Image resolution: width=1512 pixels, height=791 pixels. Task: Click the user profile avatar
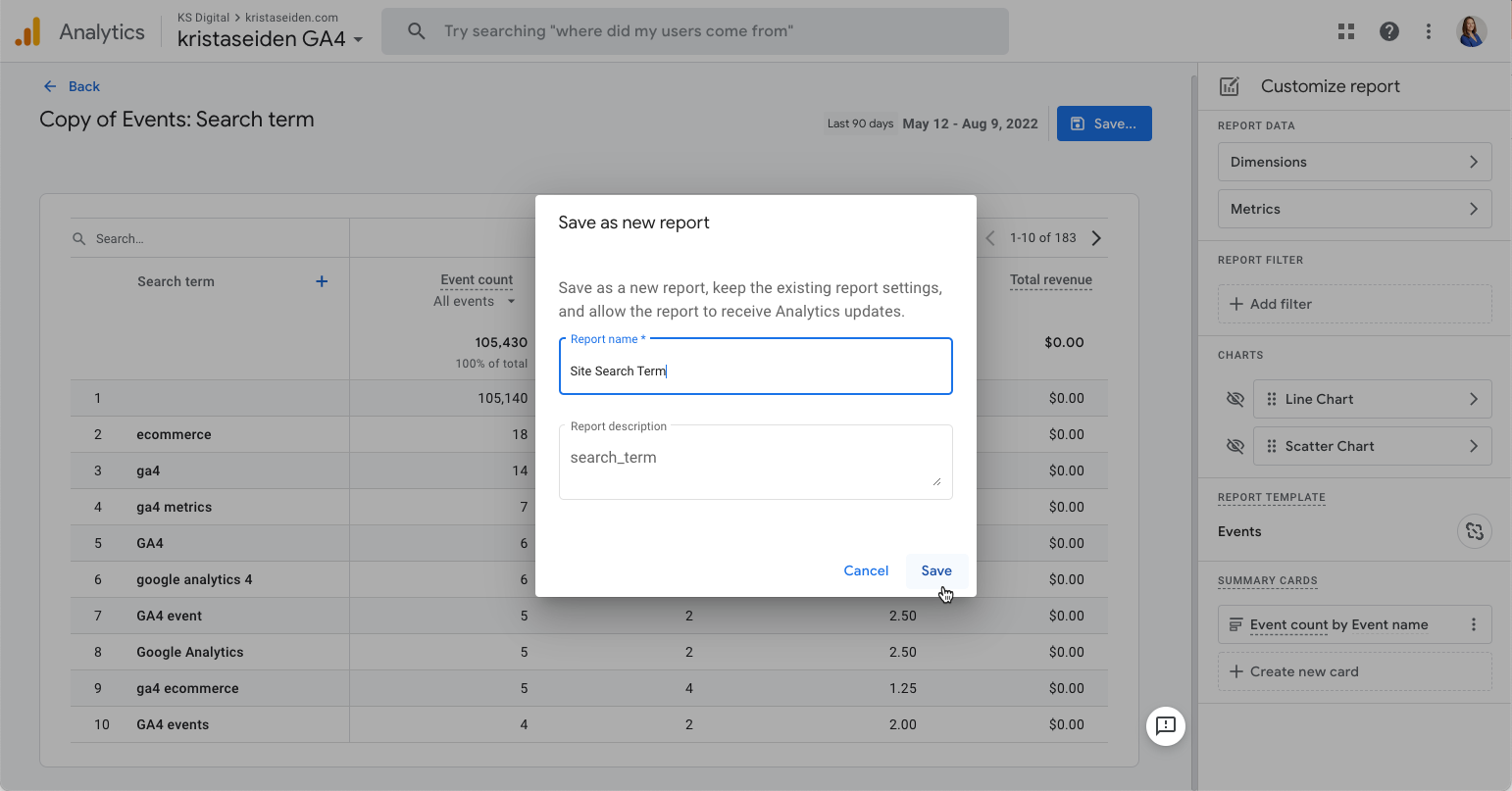tap(1472, 31)
